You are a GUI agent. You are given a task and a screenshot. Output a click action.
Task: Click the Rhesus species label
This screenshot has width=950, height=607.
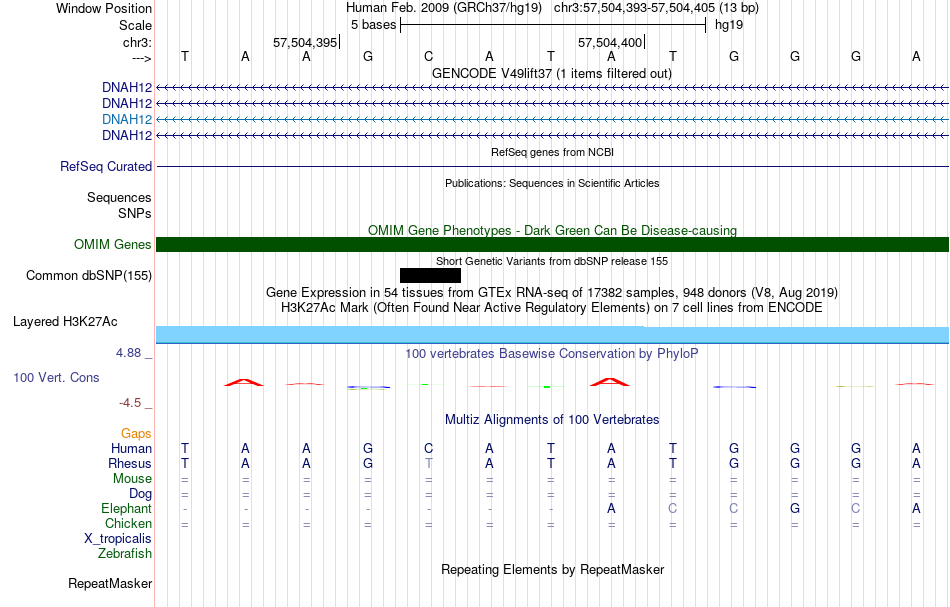130,463
